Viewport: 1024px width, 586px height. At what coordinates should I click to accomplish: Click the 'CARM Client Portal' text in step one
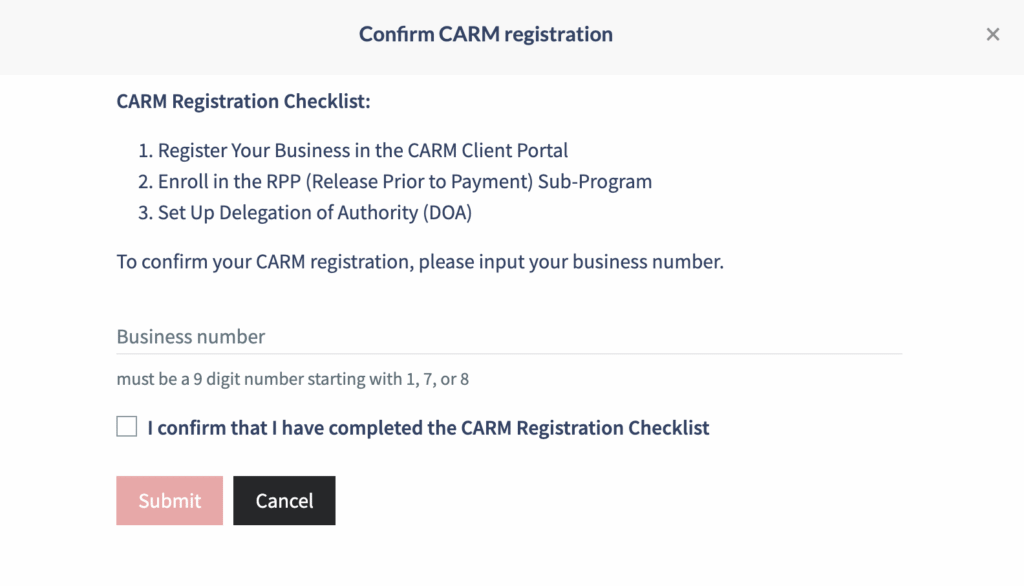pos(487,151)
